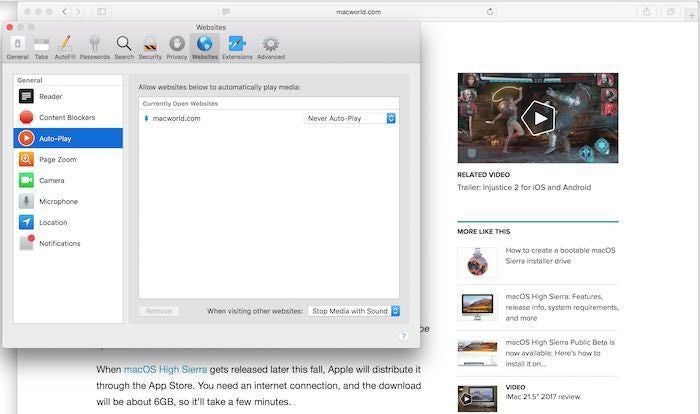This screenshot has height=414, width=700.
Task: Open the Tabs preferences pane
Action: (x=41, y=48)
